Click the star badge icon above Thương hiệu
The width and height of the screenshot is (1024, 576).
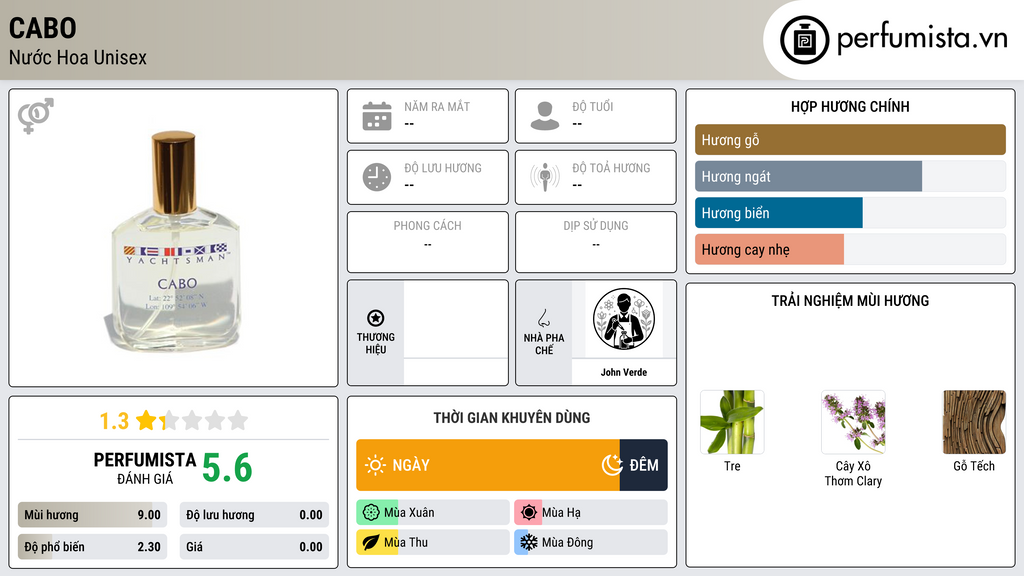pos(376,318)
